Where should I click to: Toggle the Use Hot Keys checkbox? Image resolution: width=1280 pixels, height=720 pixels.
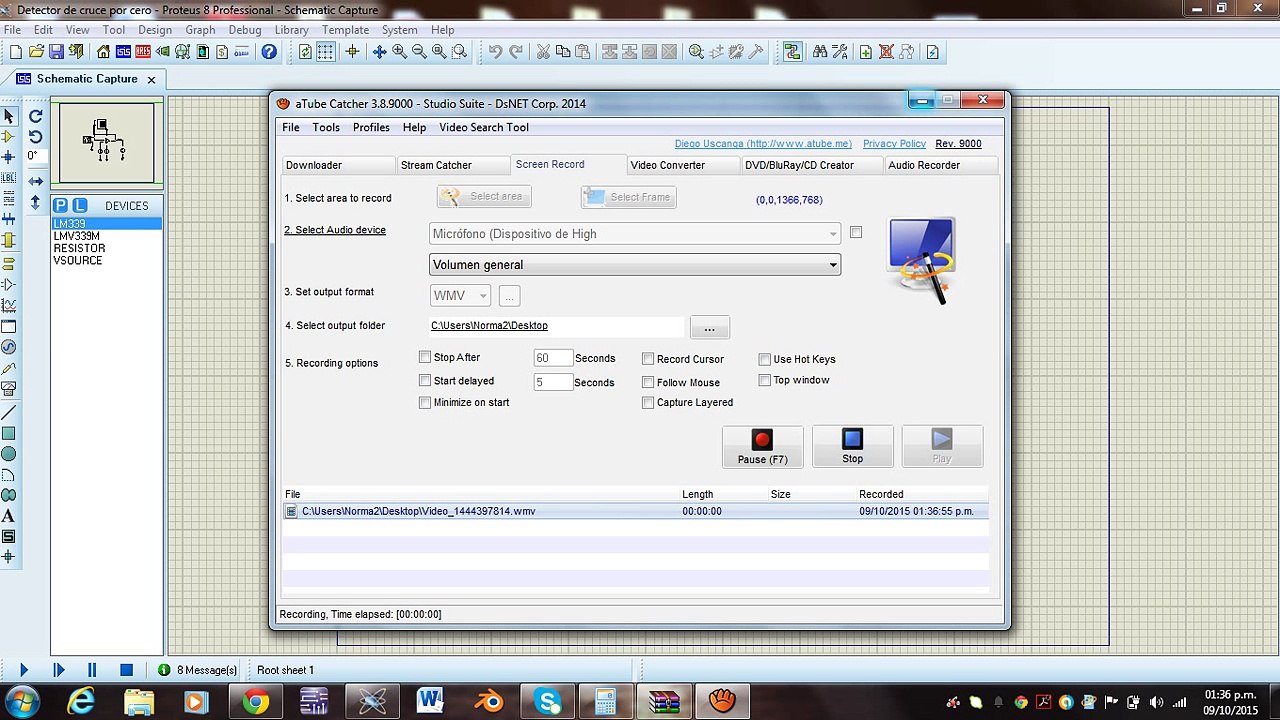pos(765,359)
